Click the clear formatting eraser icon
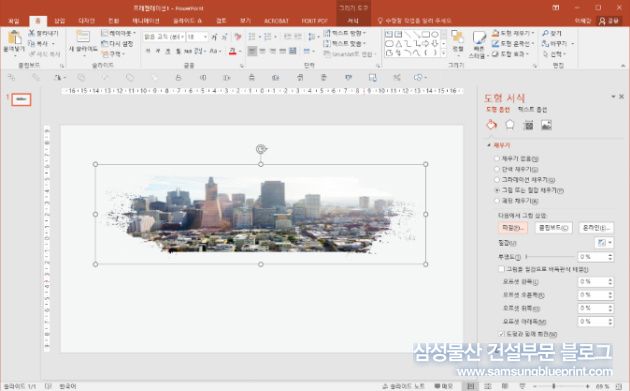Screen dimensions: 630x391 pos(238,37)
